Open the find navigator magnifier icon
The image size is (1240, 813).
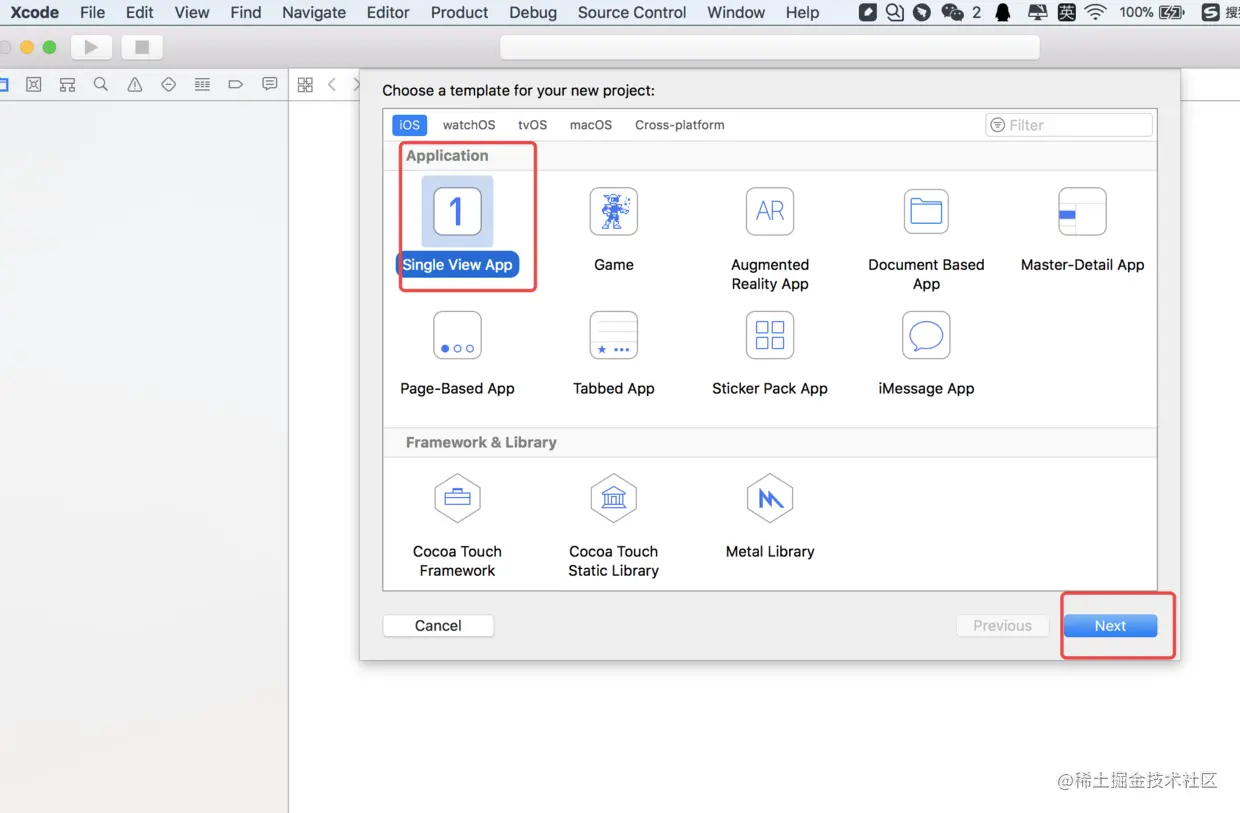(x=101, y=85)
